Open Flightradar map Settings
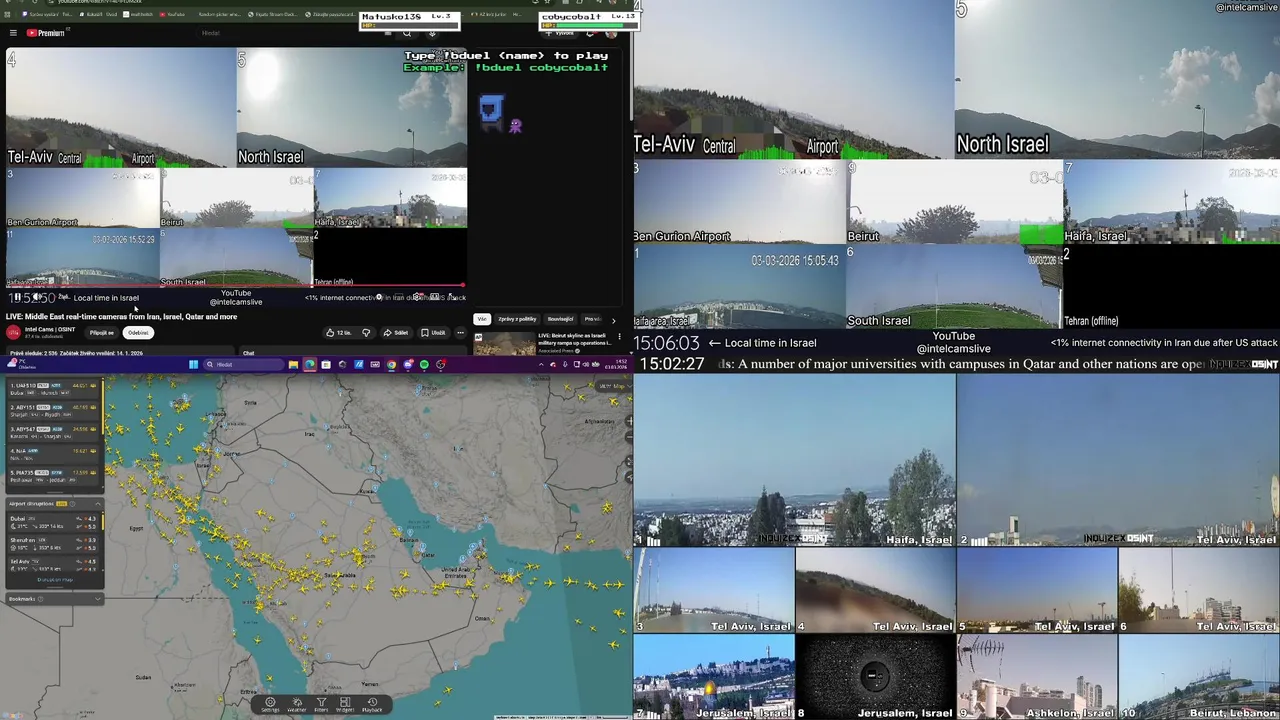The width and height of the screenshot is (1280, 720). click(x=270, y=705)
